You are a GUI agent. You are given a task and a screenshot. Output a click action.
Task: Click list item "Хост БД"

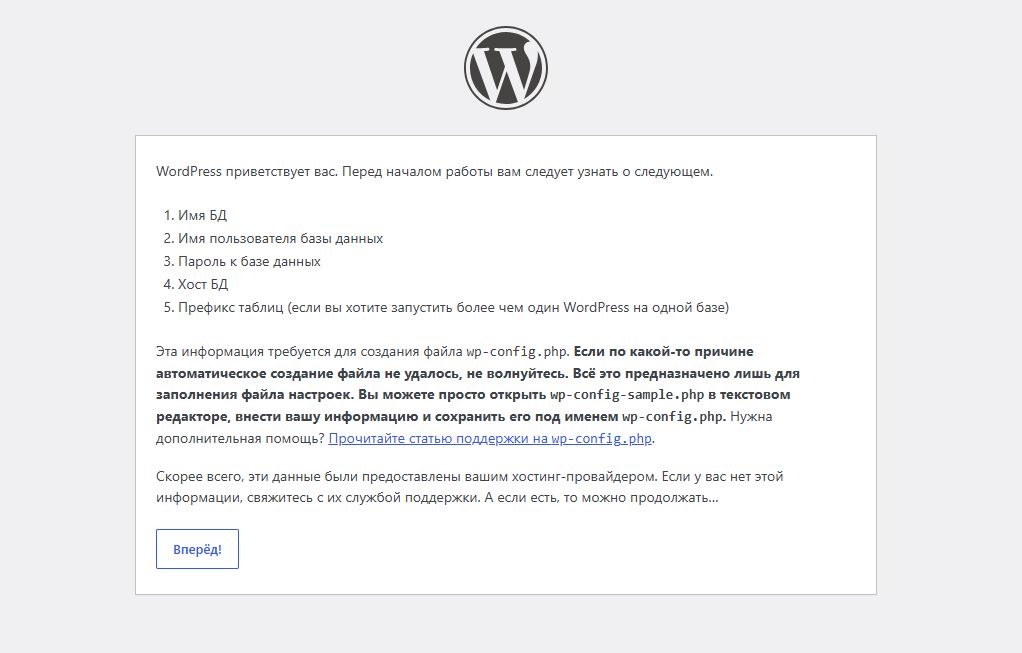click(203, 284)
